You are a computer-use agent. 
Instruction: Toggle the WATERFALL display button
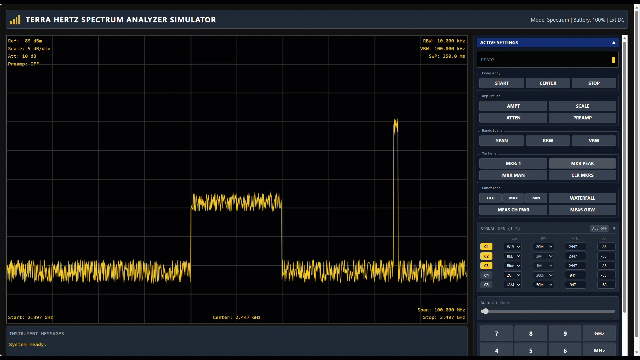coord(582,198)
